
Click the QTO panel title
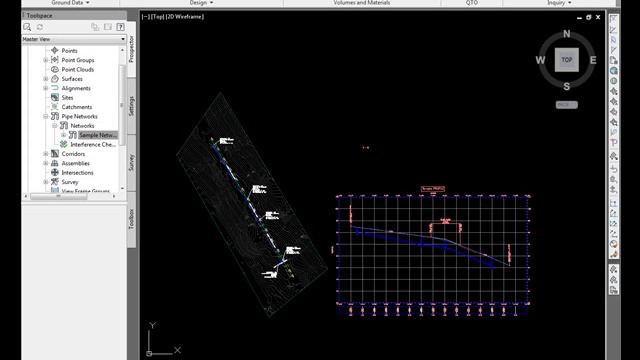[471, 3]
